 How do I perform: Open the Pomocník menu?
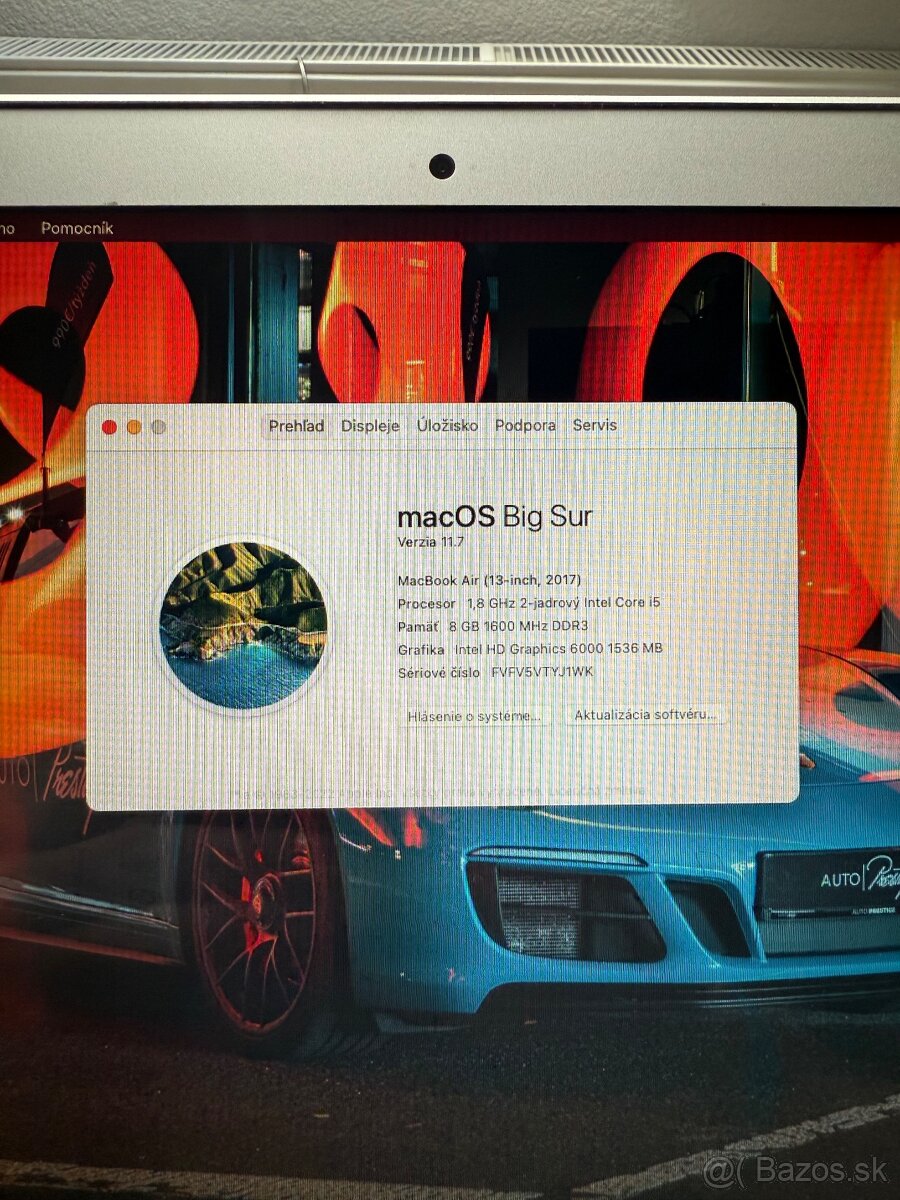[77, 228]
